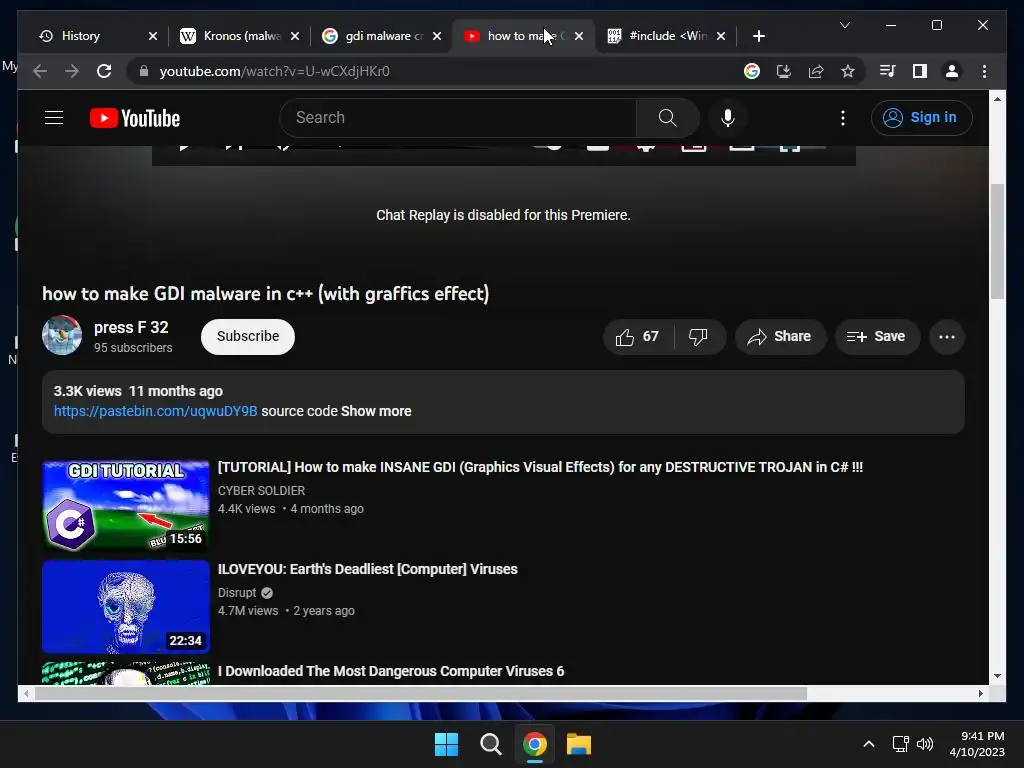Open clock and date 9:41 PM
The width and height of the screenshot is (1024, 768).
pos(977,744)
